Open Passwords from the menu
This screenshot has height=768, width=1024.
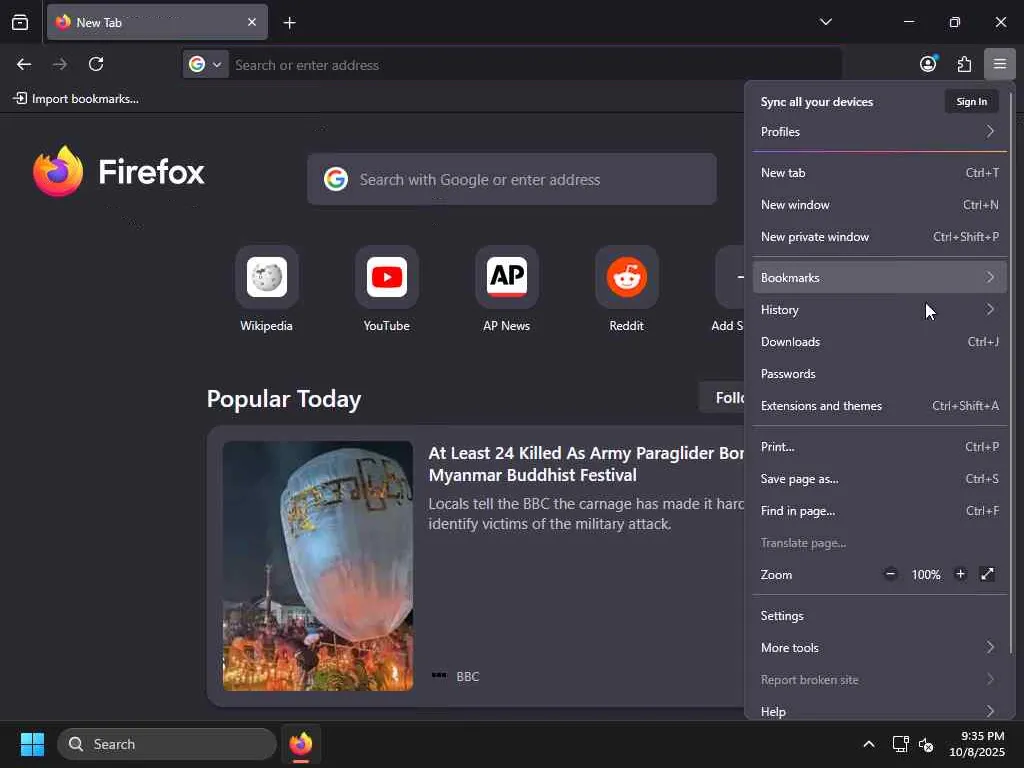coord(879,374)
